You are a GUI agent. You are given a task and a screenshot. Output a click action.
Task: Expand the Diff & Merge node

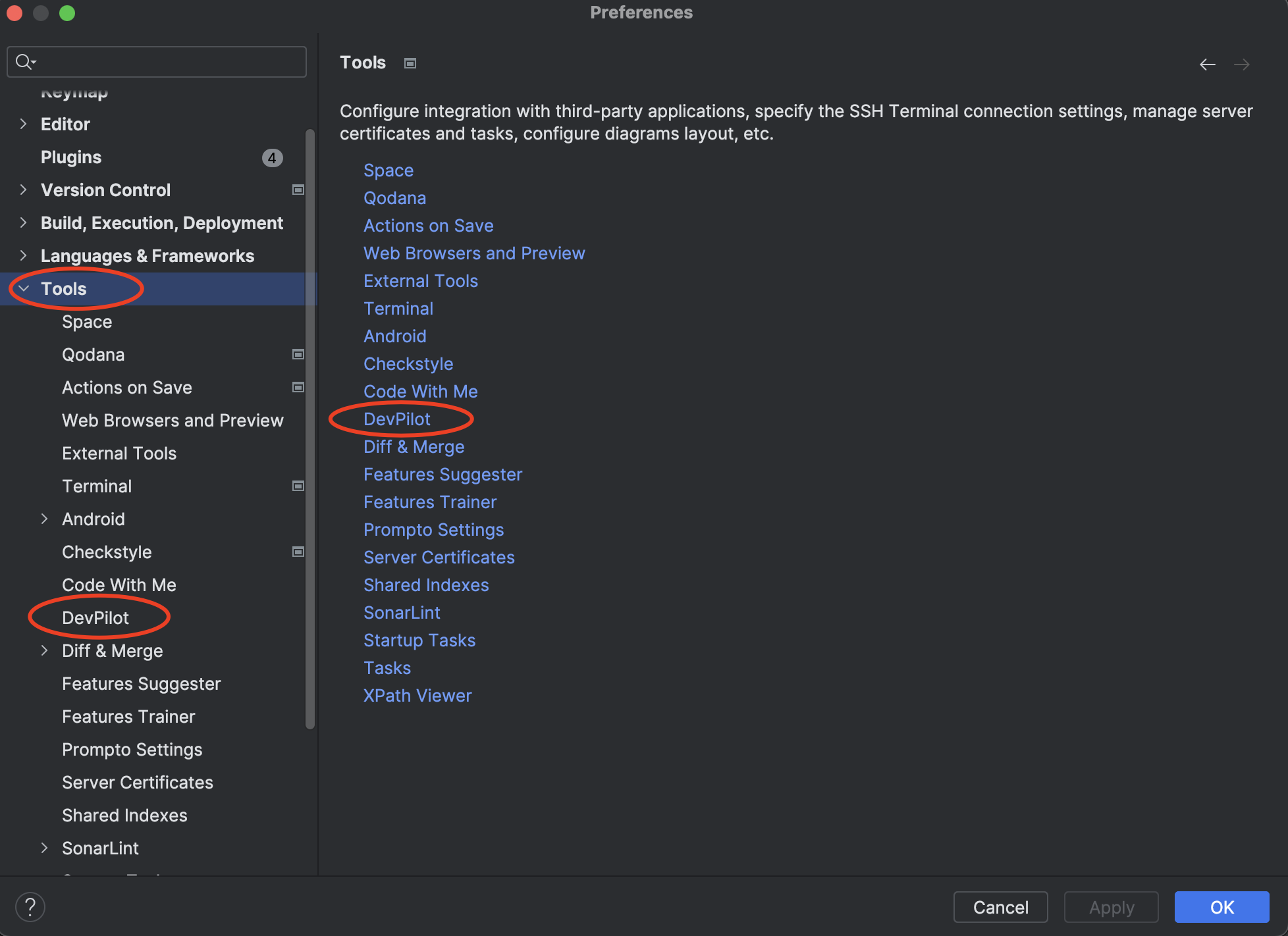click(x=45, y=651)
